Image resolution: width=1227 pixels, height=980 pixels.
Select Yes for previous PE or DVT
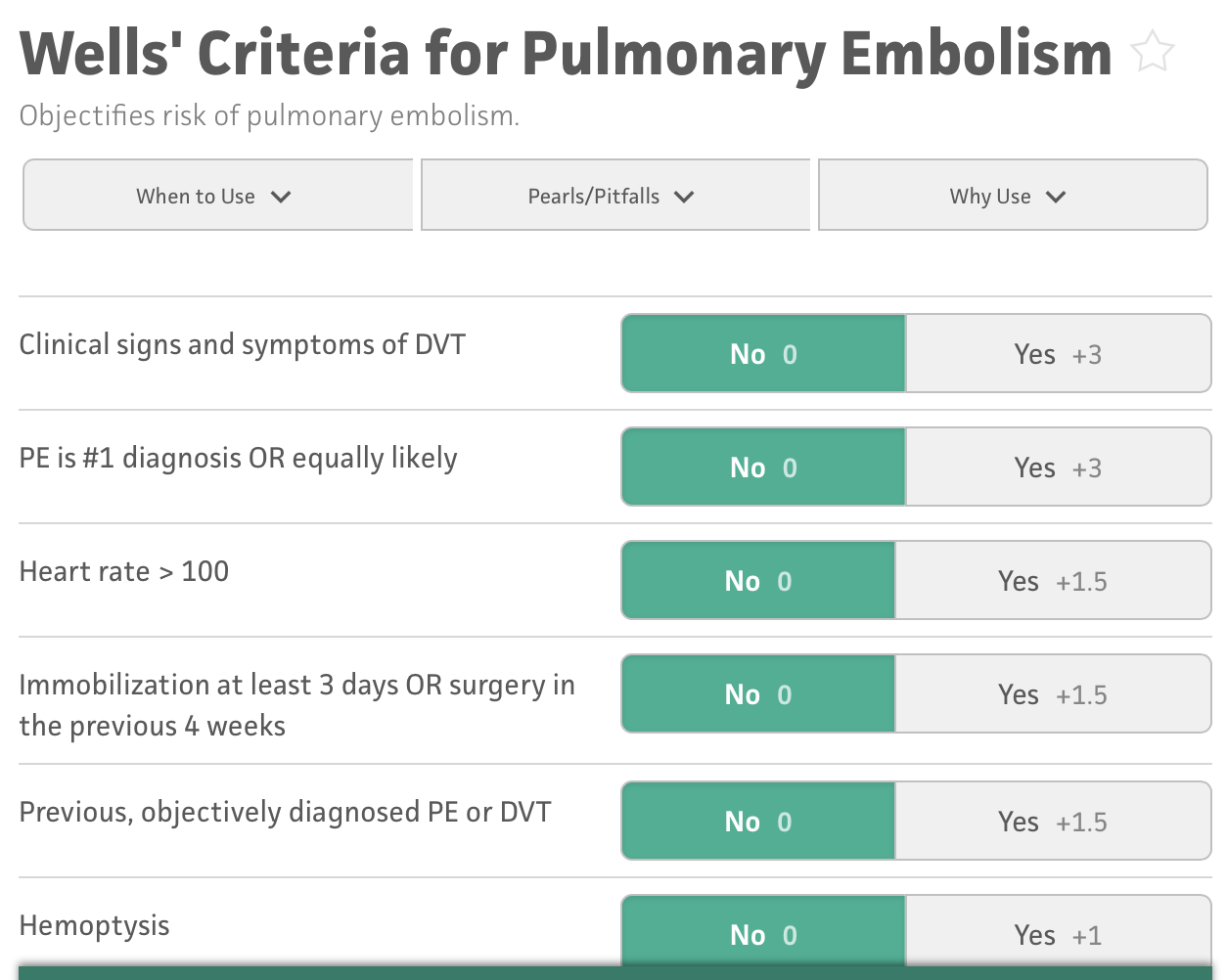1053,822
